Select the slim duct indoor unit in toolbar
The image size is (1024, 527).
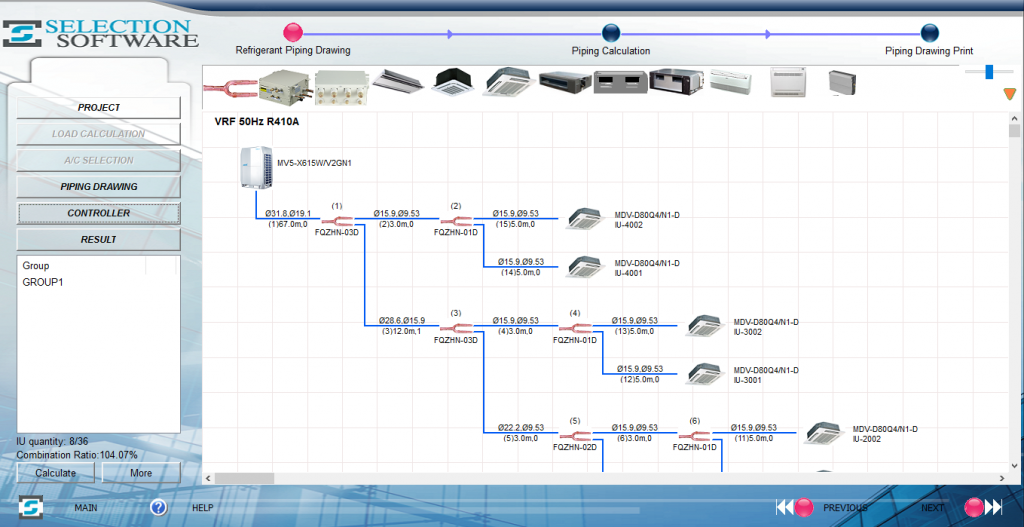click(x=565, y=81)
